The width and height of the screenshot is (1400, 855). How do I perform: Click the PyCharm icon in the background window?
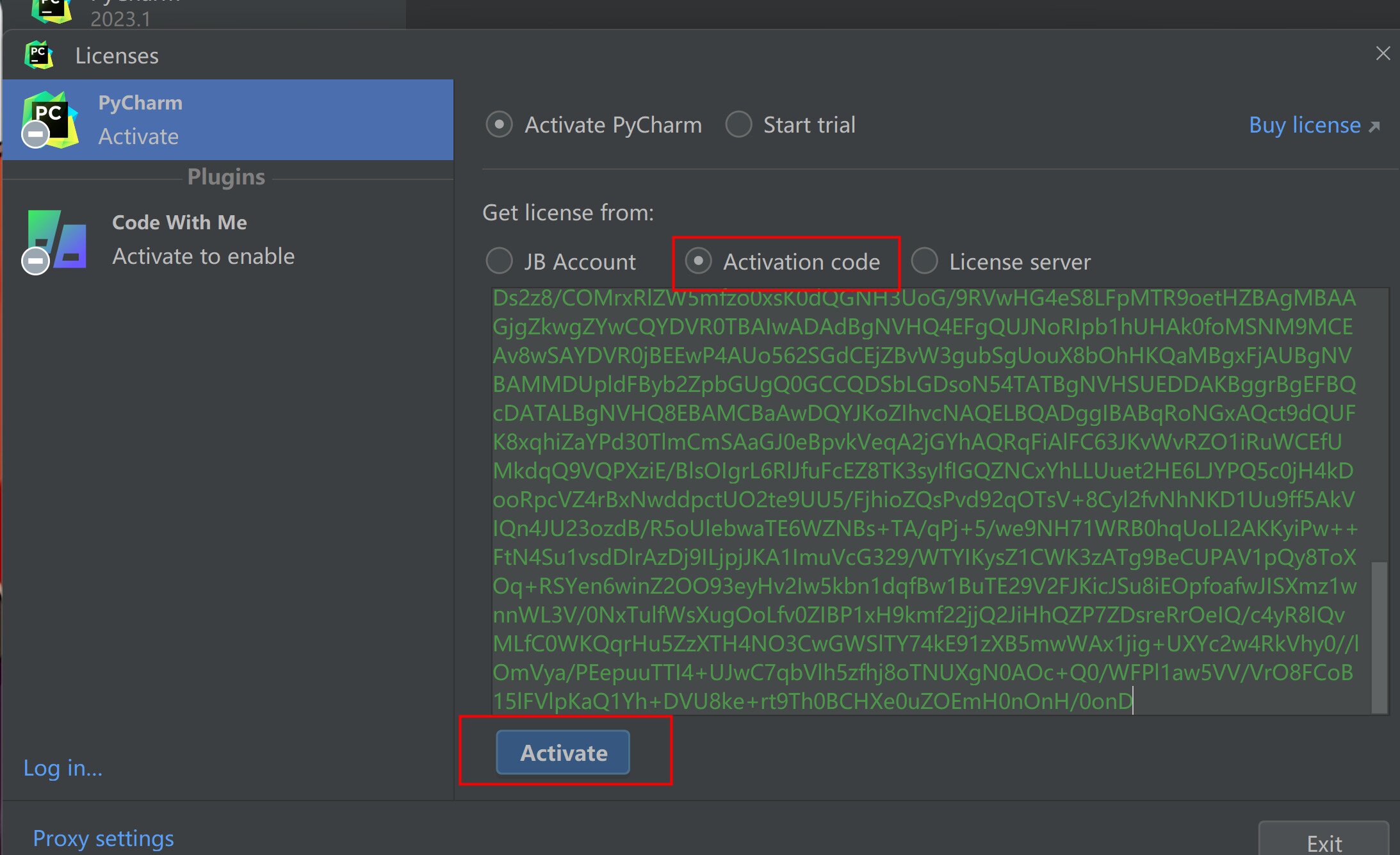click(51, 11)
